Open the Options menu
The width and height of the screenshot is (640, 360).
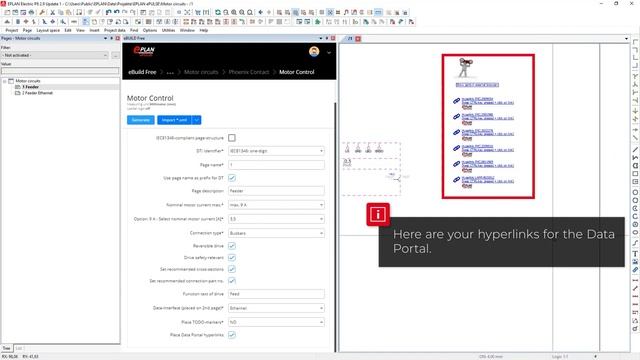pos(150,30)
